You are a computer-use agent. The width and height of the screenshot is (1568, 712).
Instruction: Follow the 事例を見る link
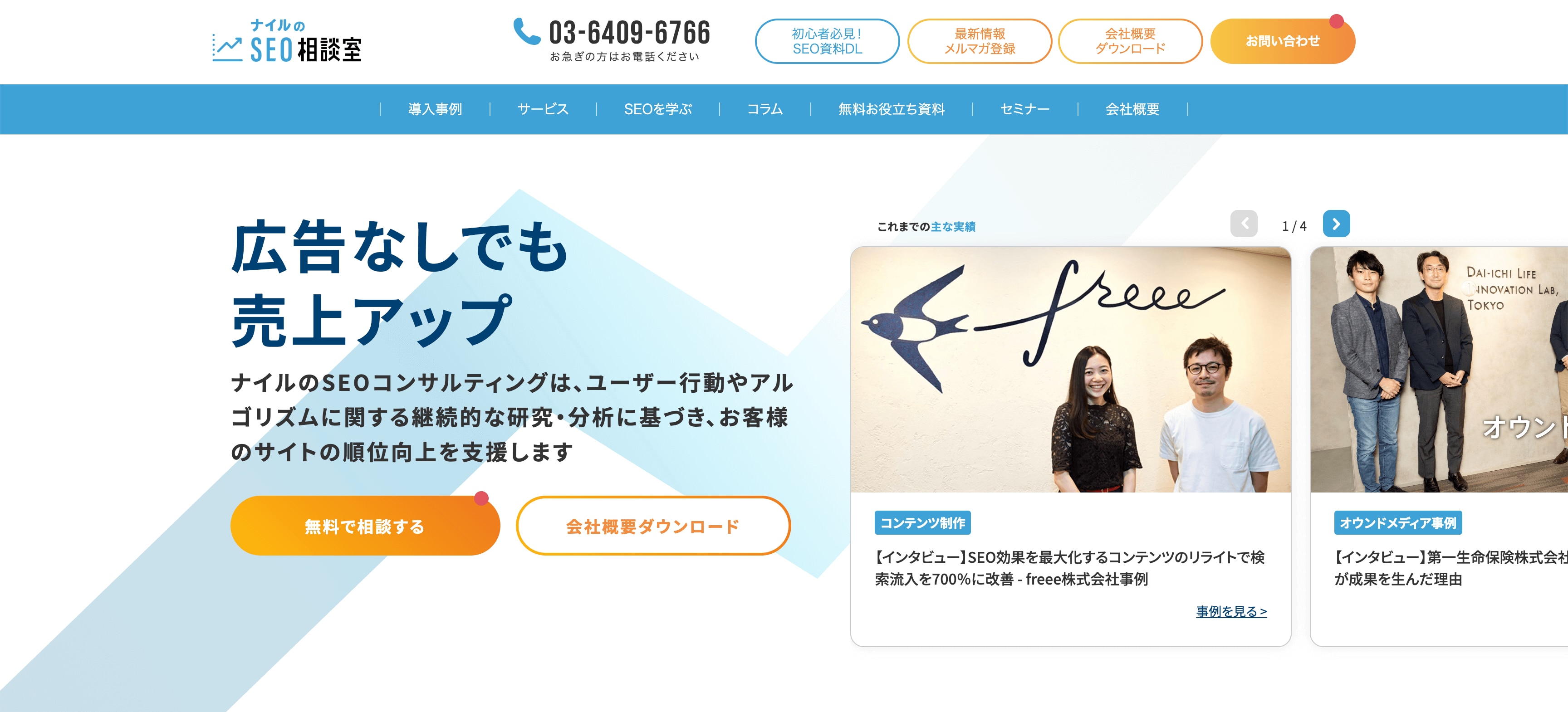[x=1231, y=612]
